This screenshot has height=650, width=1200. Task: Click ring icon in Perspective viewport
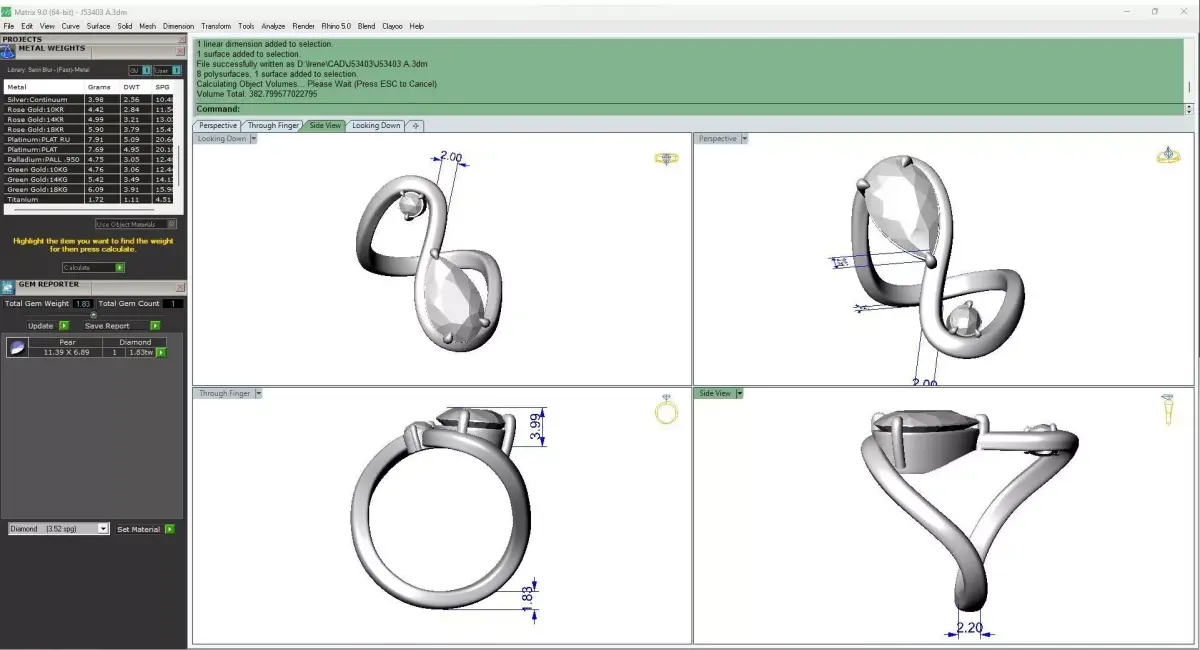tap(1168, 155)
